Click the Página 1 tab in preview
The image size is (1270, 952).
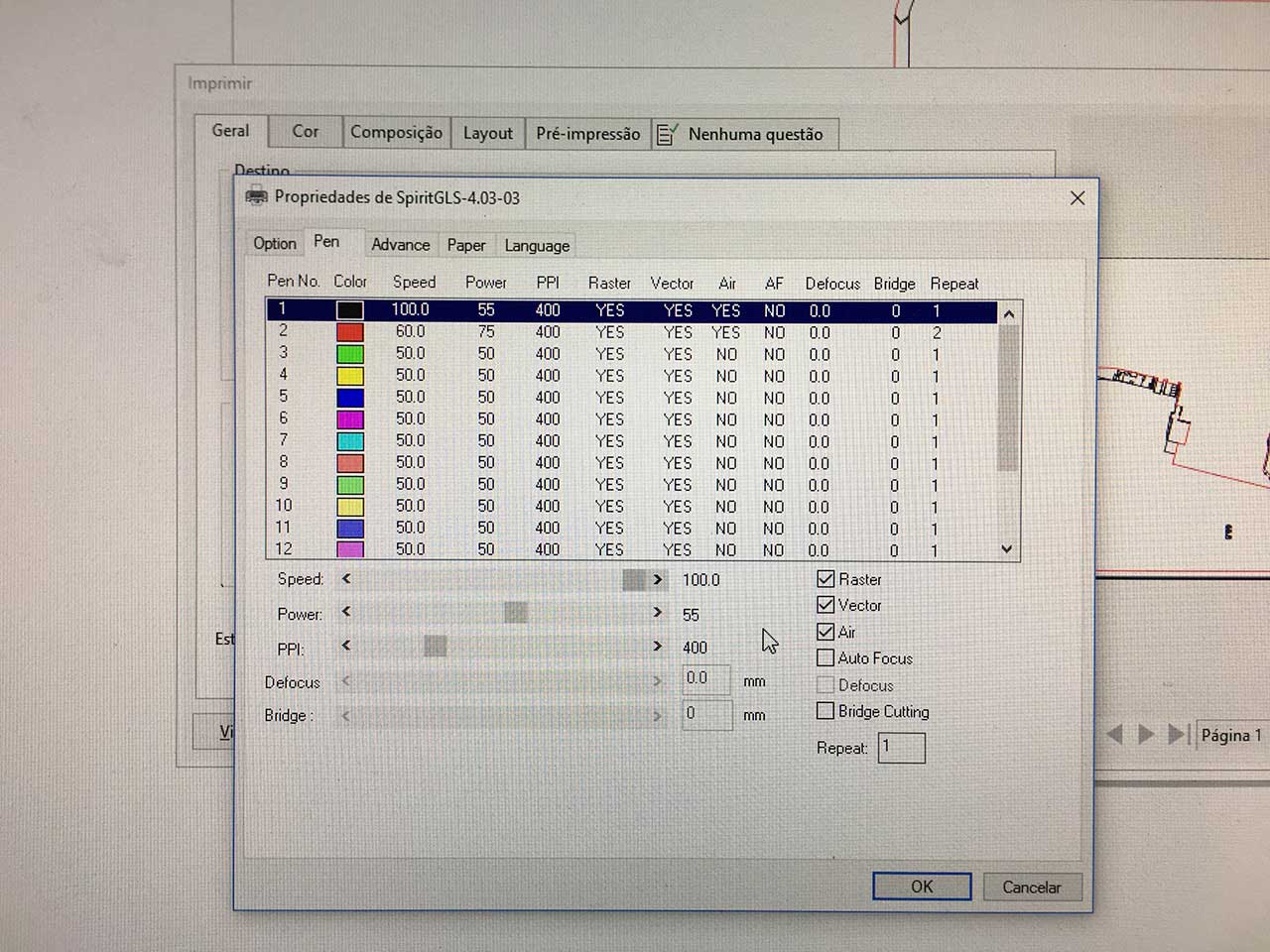pos(1230,735)
